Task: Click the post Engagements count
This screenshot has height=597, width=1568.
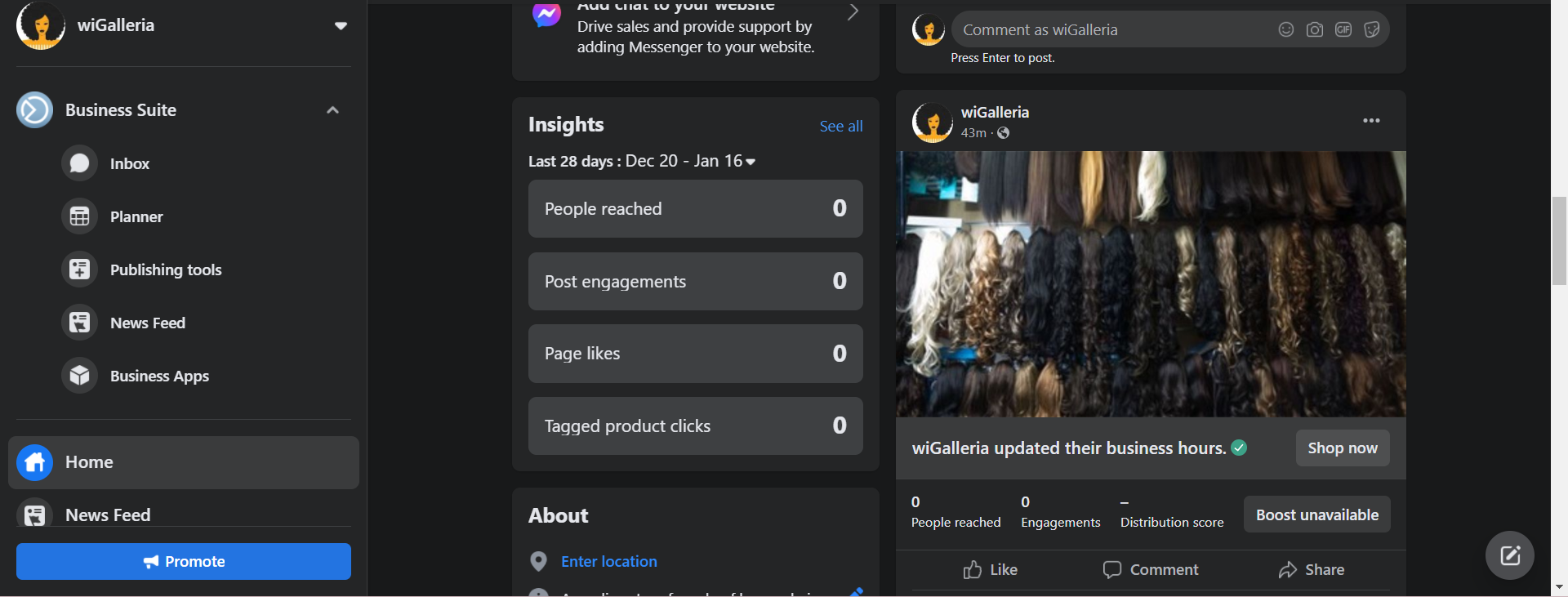Action: (x=1061, y=513)
